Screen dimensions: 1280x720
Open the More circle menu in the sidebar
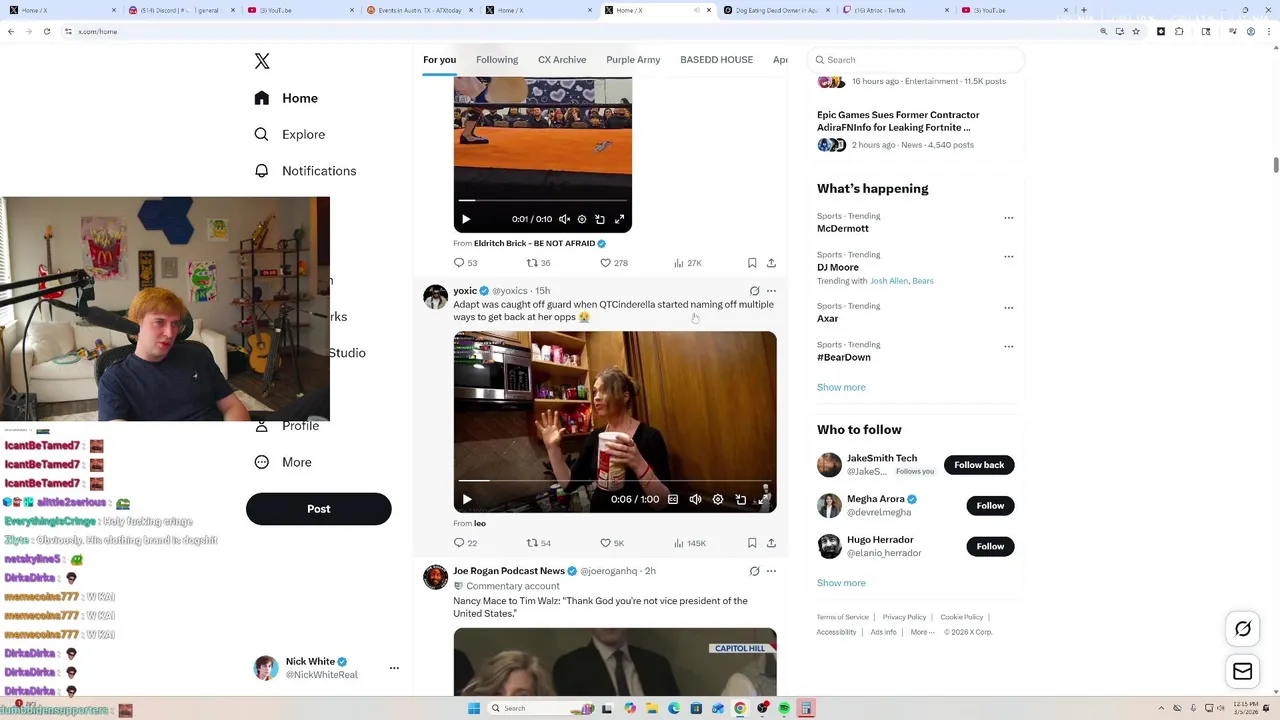pyautogui.click(x=261, y=462)
